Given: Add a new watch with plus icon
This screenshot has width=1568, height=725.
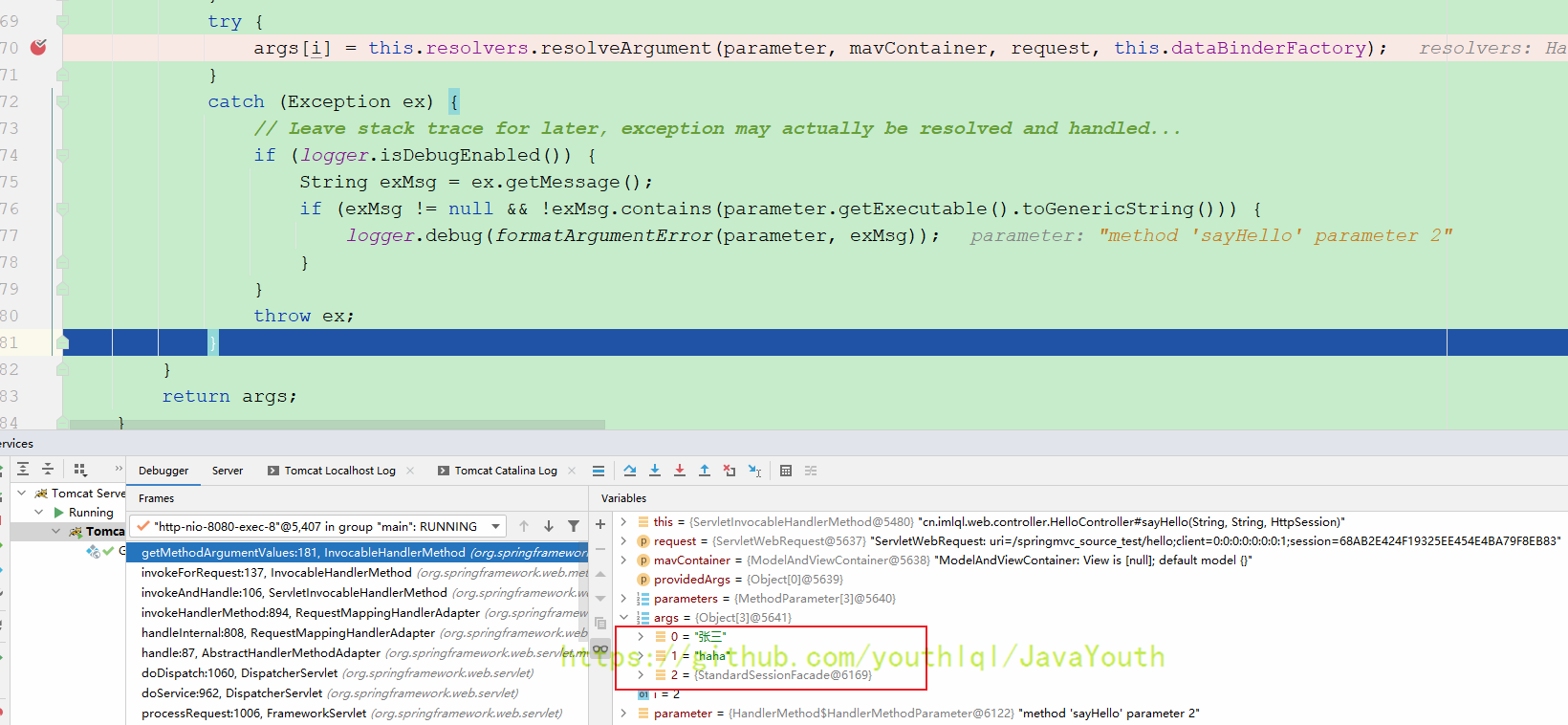Looking at the screenshot, I should 600,524.
